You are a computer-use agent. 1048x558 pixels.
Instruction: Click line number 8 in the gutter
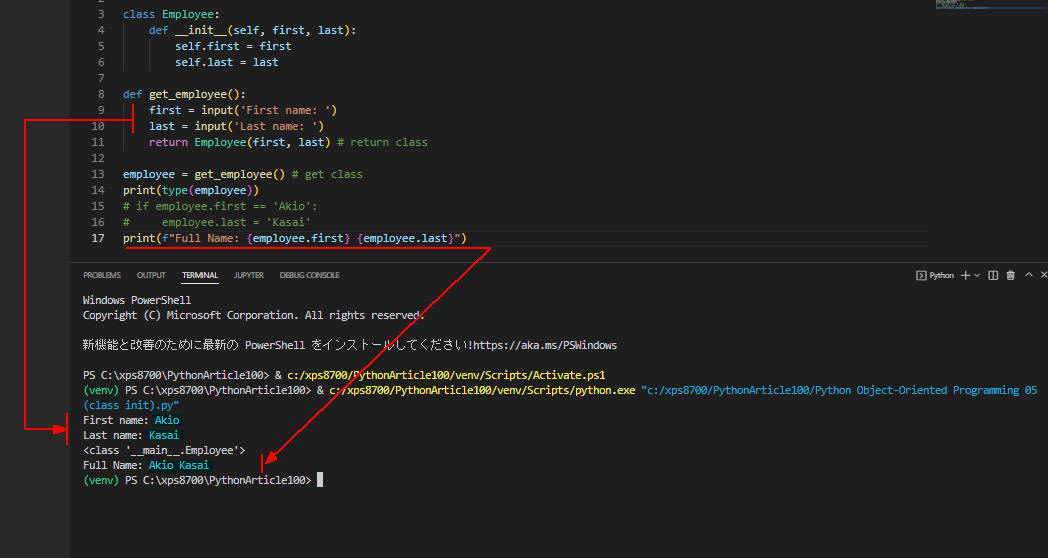tap(101, 94)
